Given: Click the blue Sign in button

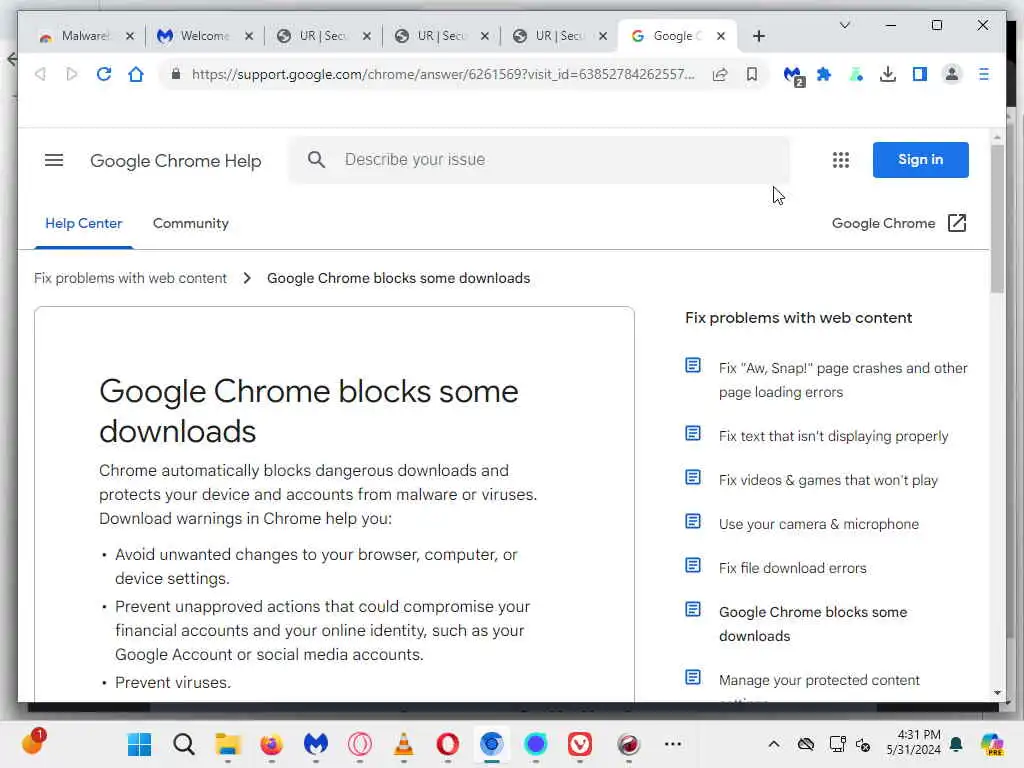Looking at the screenshot, I should pos(920,159).
